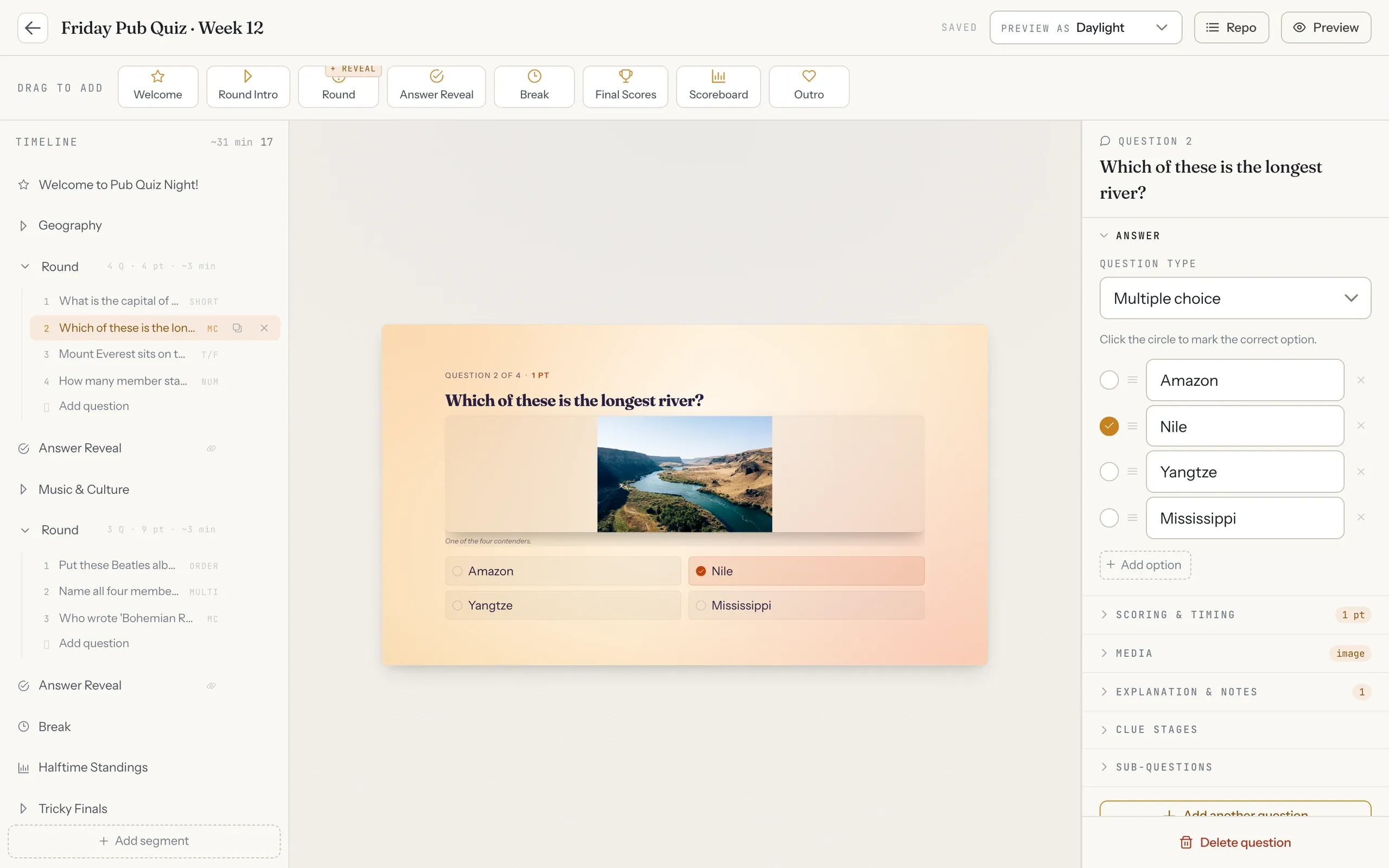
Task: Go back with the arrow button
Action: click(x=33, y=28)
